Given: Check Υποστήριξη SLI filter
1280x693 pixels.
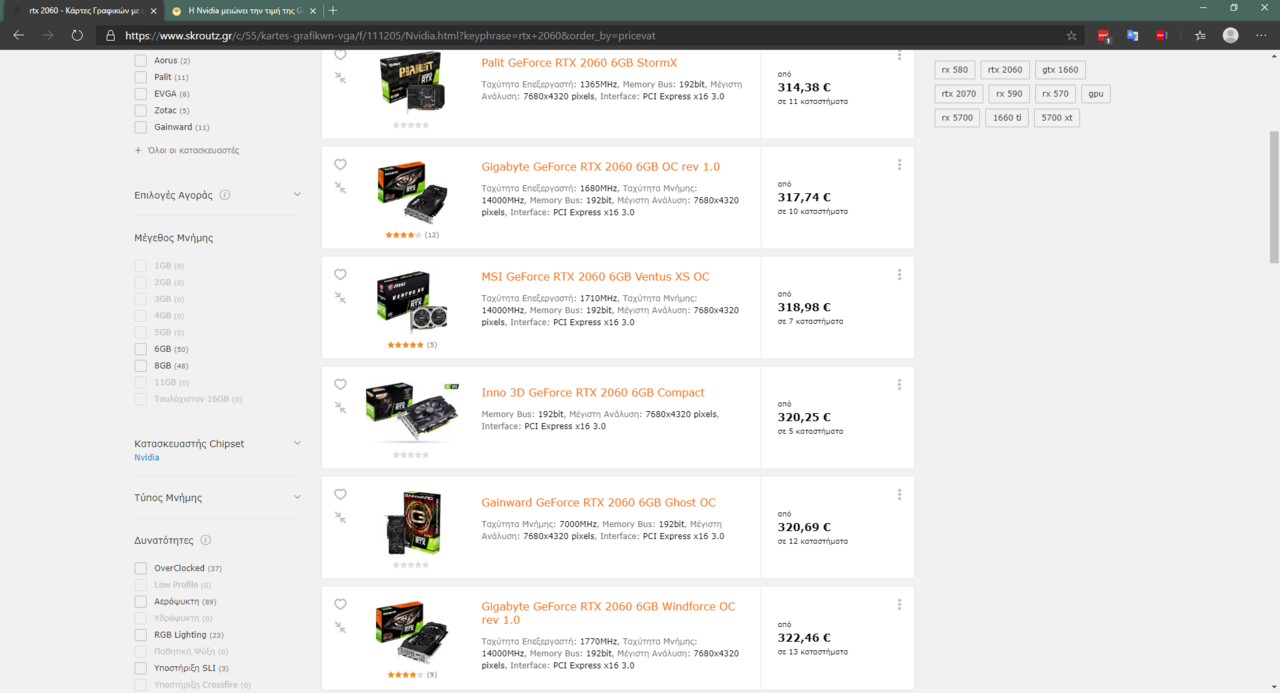Looking at the screenshot, I should pos(141,668).
